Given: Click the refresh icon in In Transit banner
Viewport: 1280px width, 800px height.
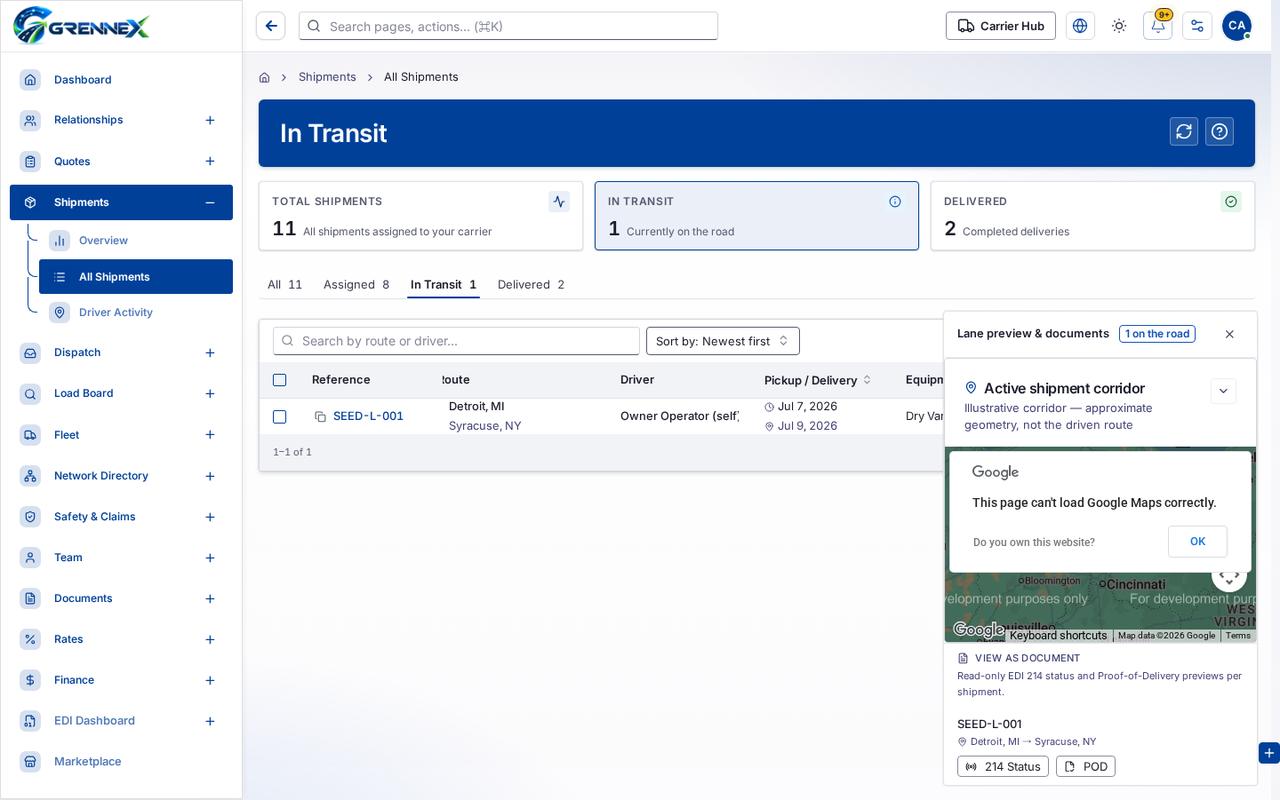Looking at the screenshot, I should click(1184, 131).
